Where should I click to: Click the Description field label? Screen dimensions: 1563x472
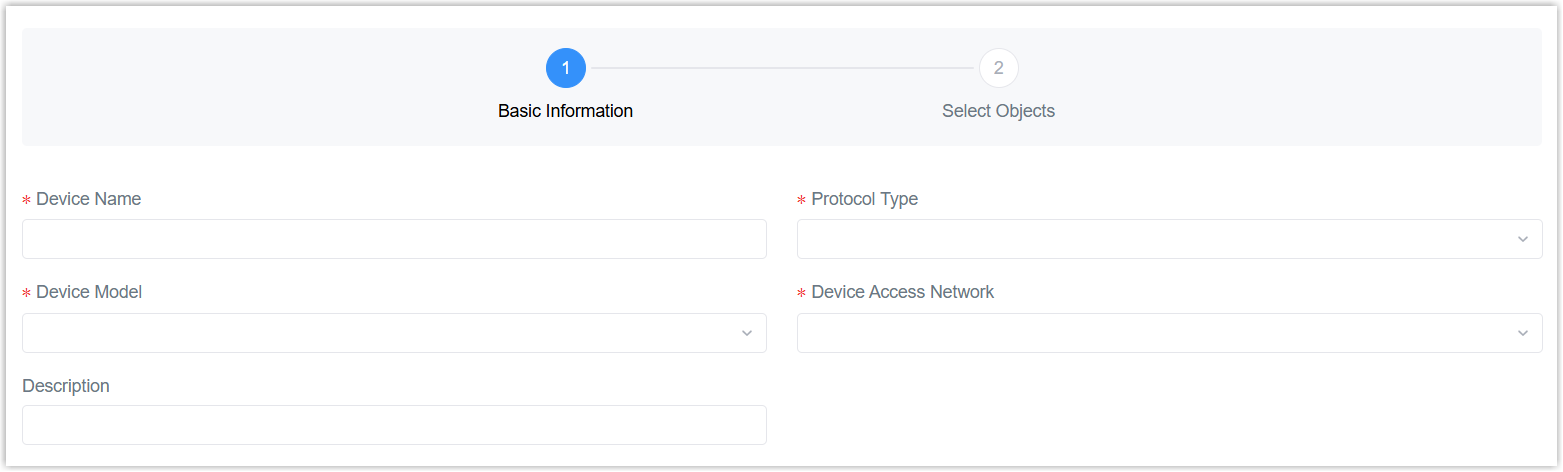pos(66,386)
